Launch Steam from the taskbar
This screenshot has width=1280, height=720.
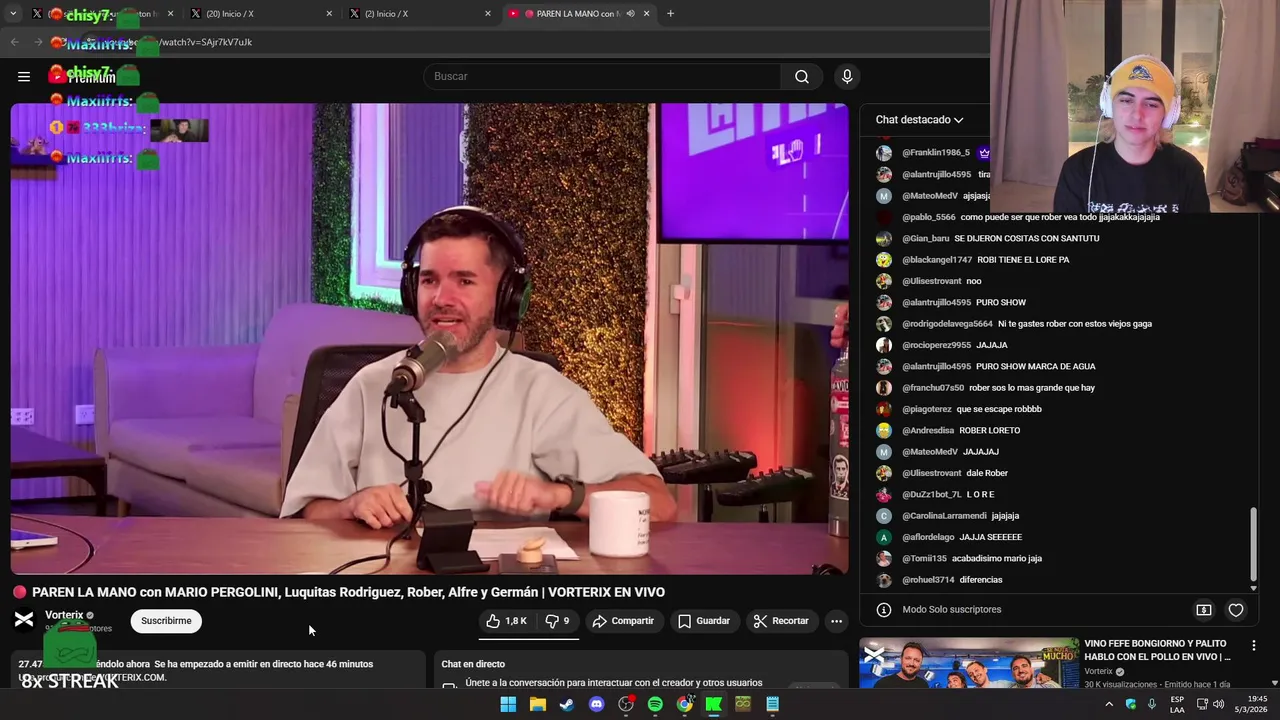(x=567, y=704)
